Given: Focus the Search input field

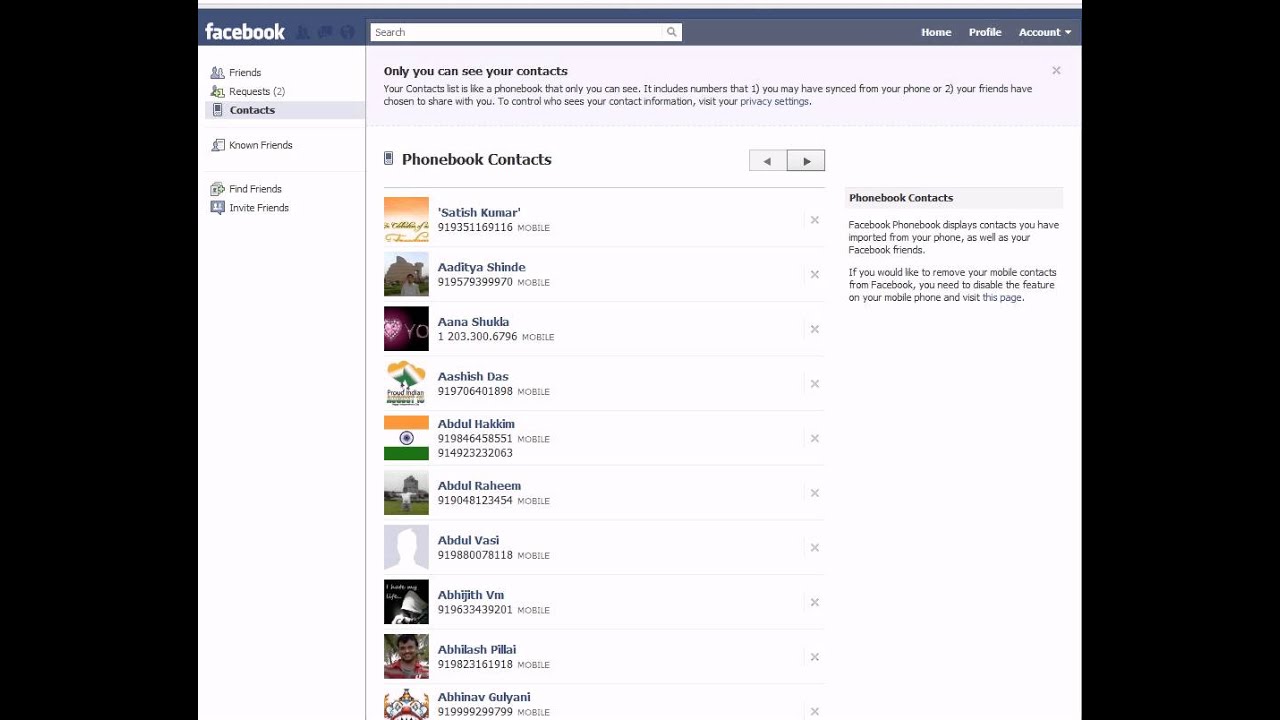Looking at the screenshot, I should pyautogui.click(x=517, y=32).
